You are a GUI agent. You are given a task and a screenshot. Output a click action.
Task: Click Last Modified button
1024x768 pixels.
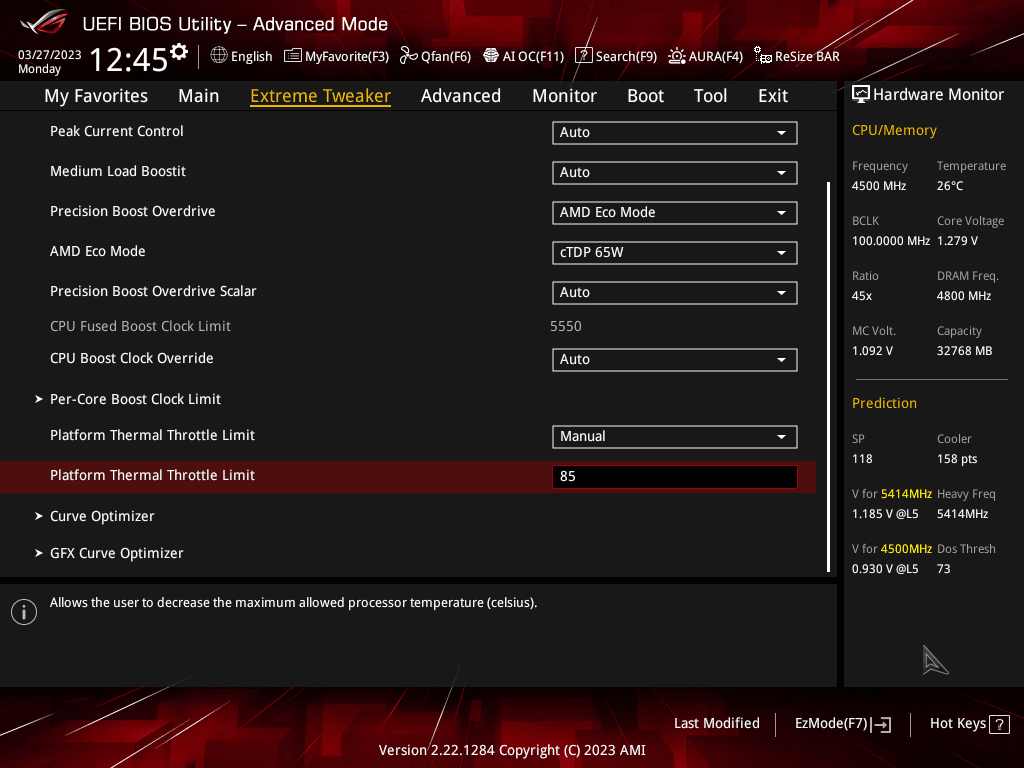(716, 724)
